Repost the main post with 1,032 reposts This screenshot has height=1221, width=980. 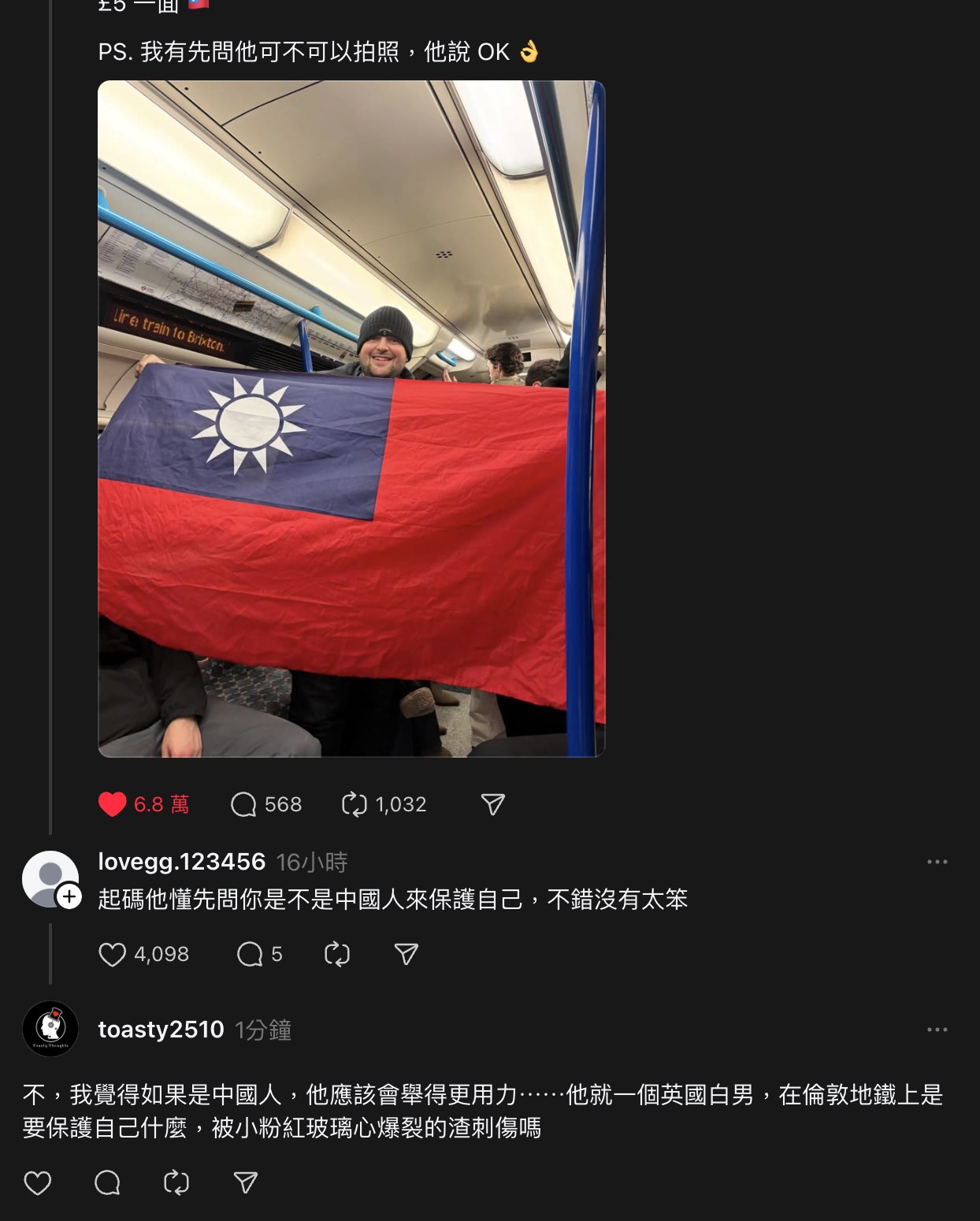point(384,804)
